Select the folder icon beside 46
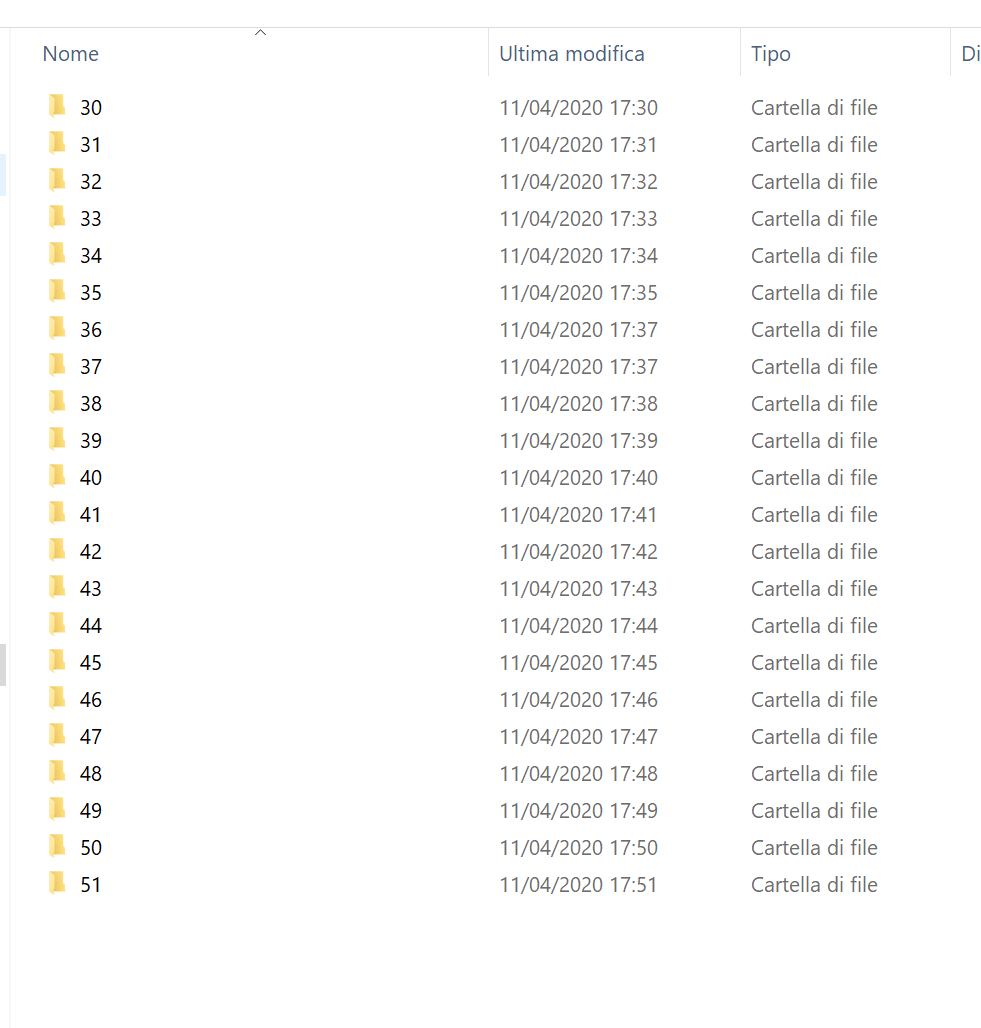981x1028 pixels. pyautogui.click(x=58, y=698)
